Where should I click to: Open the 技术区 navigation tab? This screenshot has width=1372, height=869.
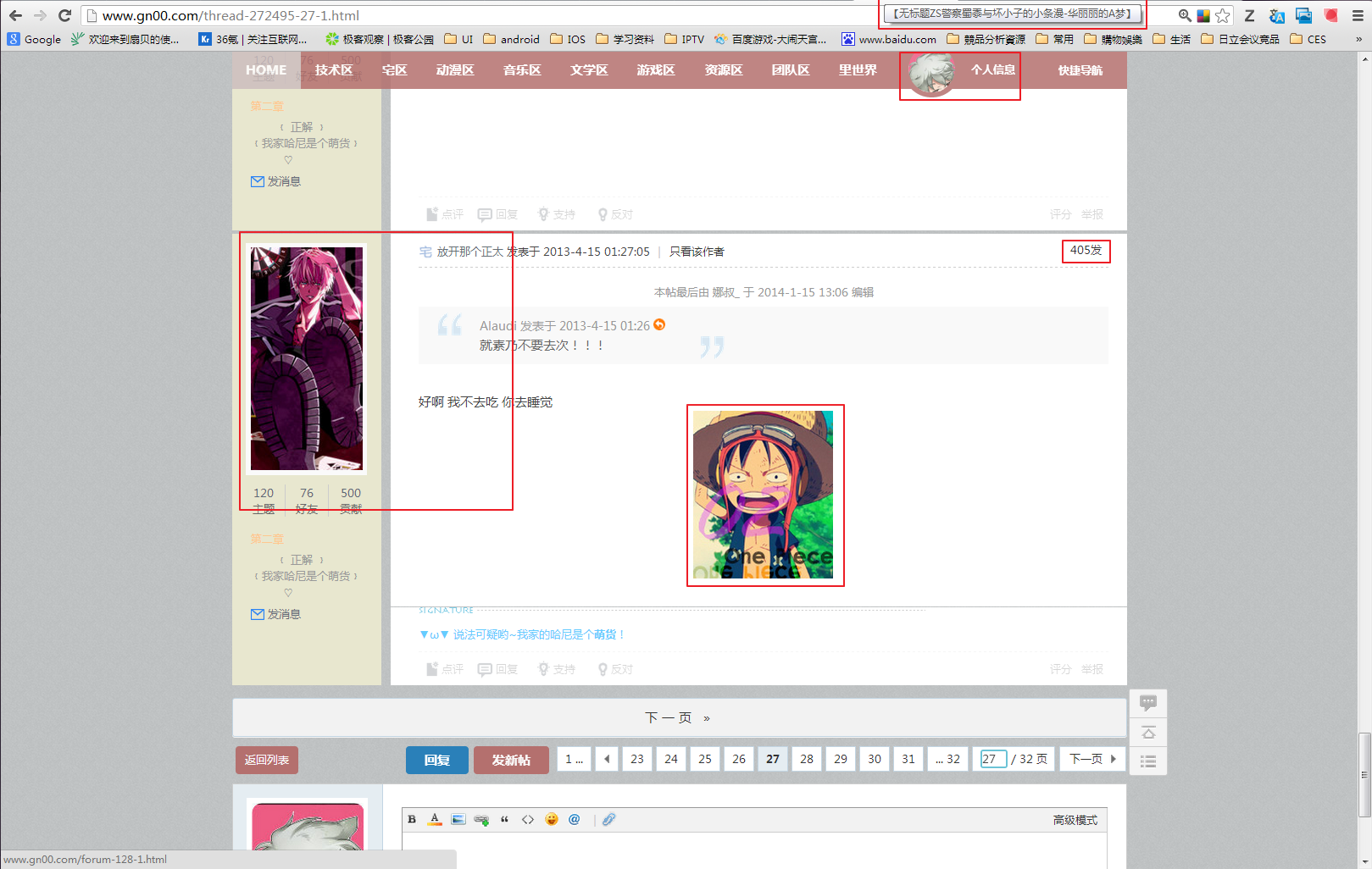(334, 70)
